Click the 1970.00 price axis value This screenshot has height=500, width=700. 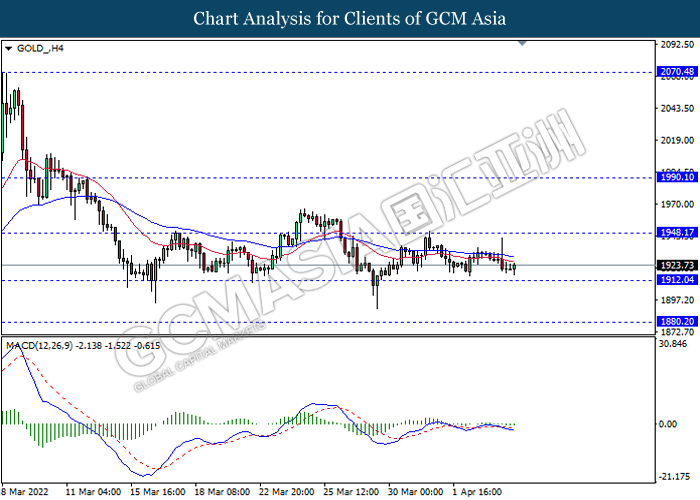tap(677, 204)
